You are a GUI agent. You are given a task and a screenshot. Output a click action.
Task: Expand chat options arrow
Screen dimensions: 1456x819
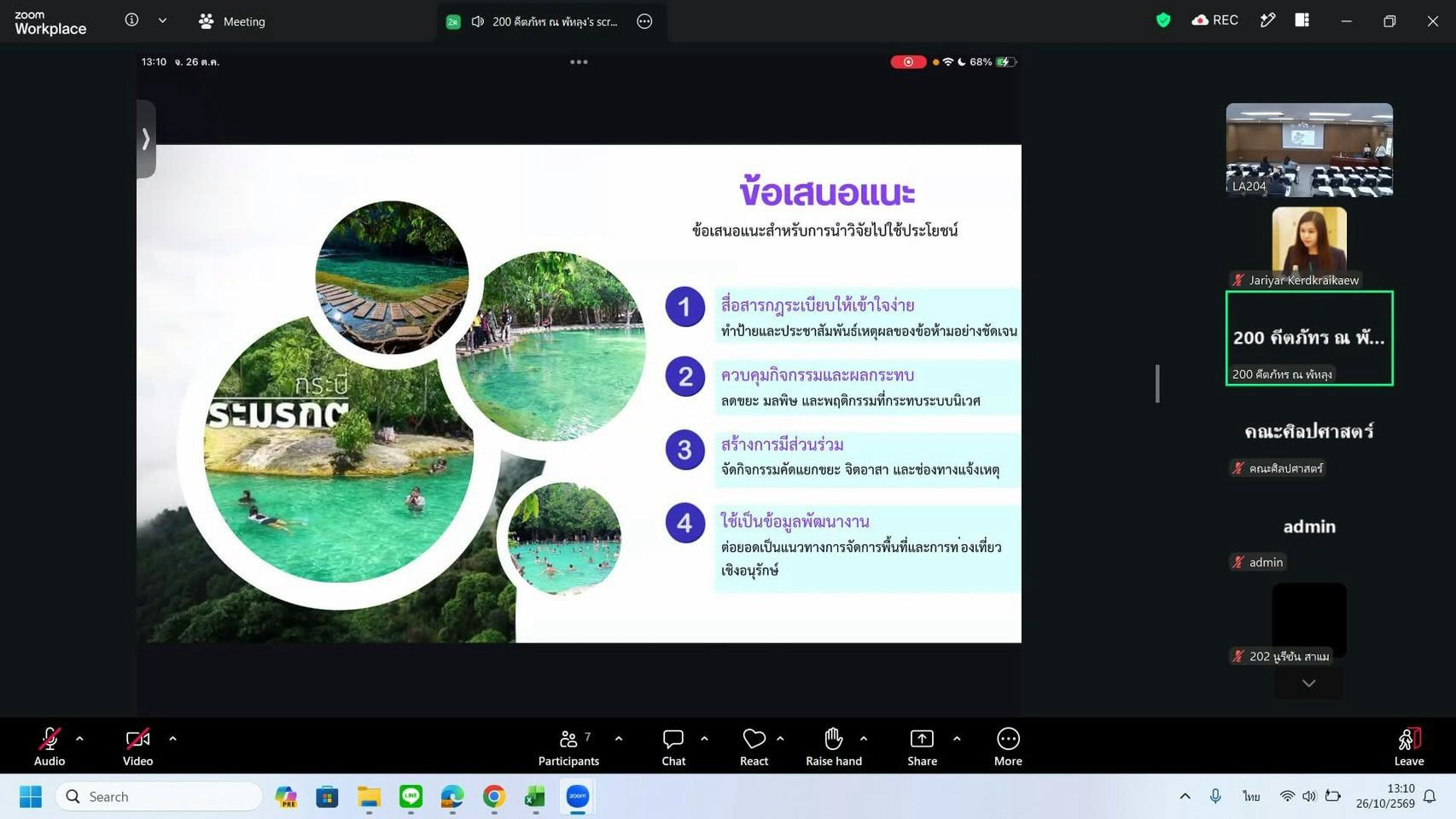click(x=704, y=739)
